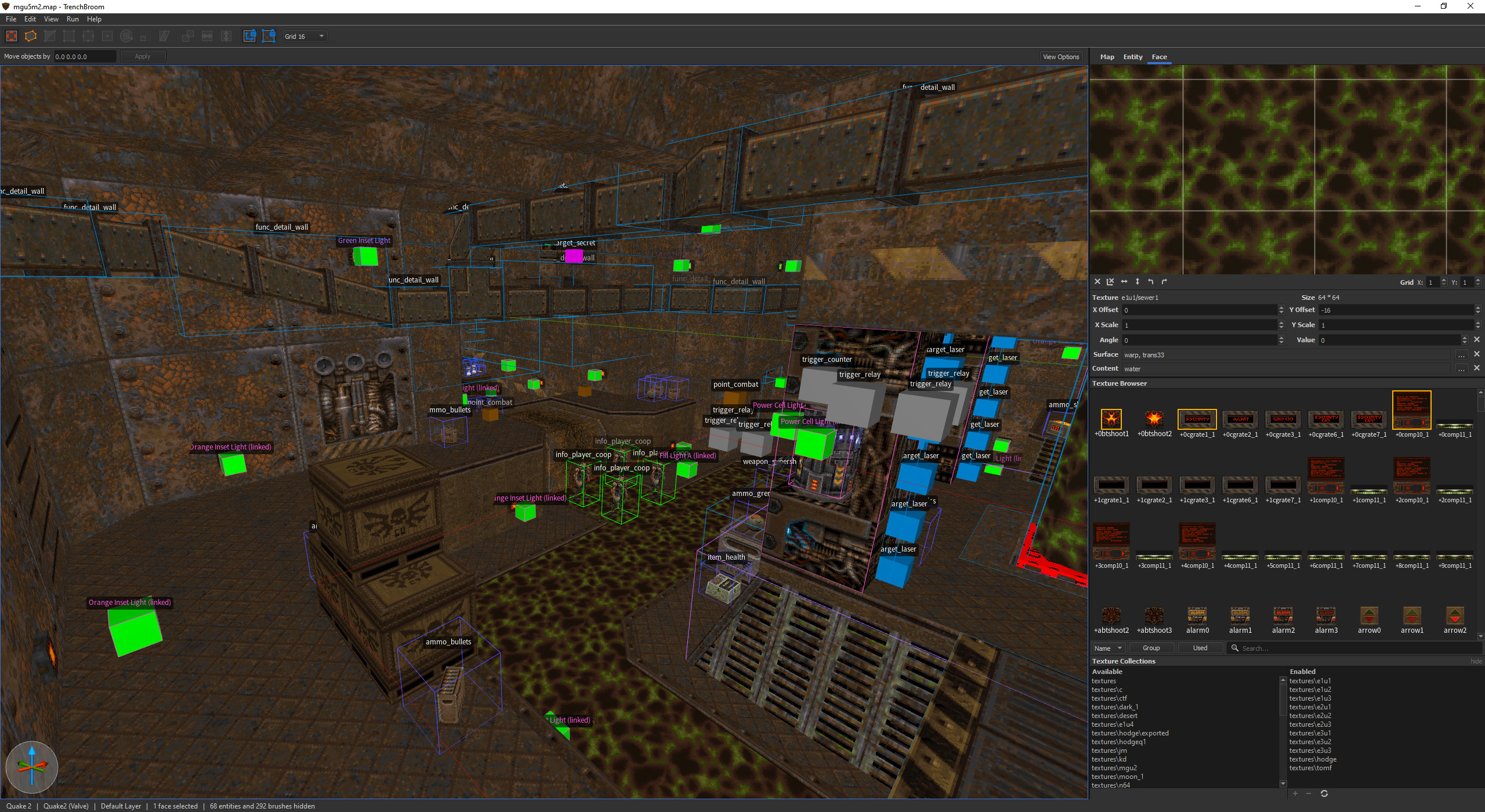Open the Grid 16 size dropdown
1485x812 pixels.
point(305,36)
